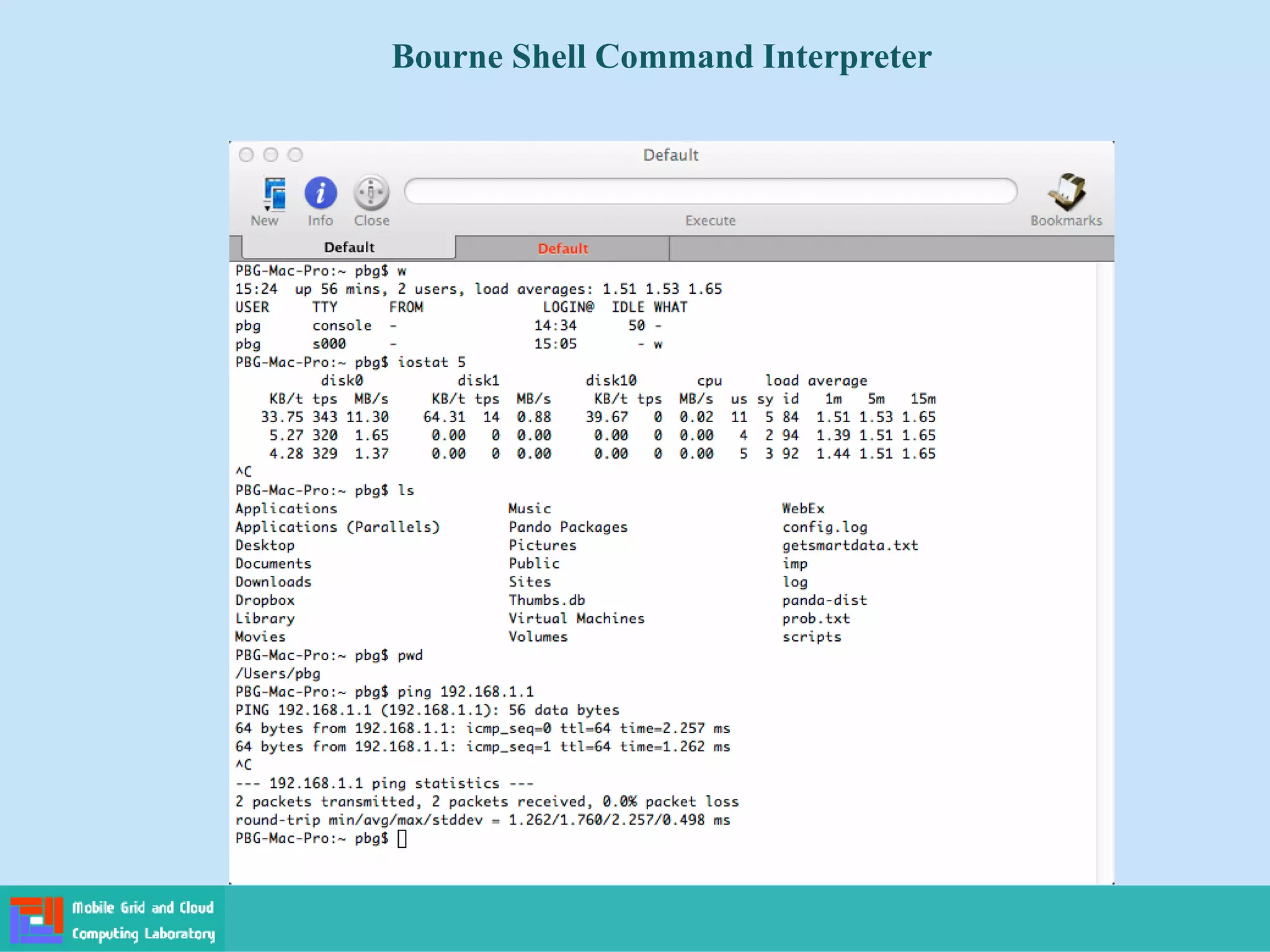Click the red close window button
Screen dimensions: 1270x952
pos(246,155)
